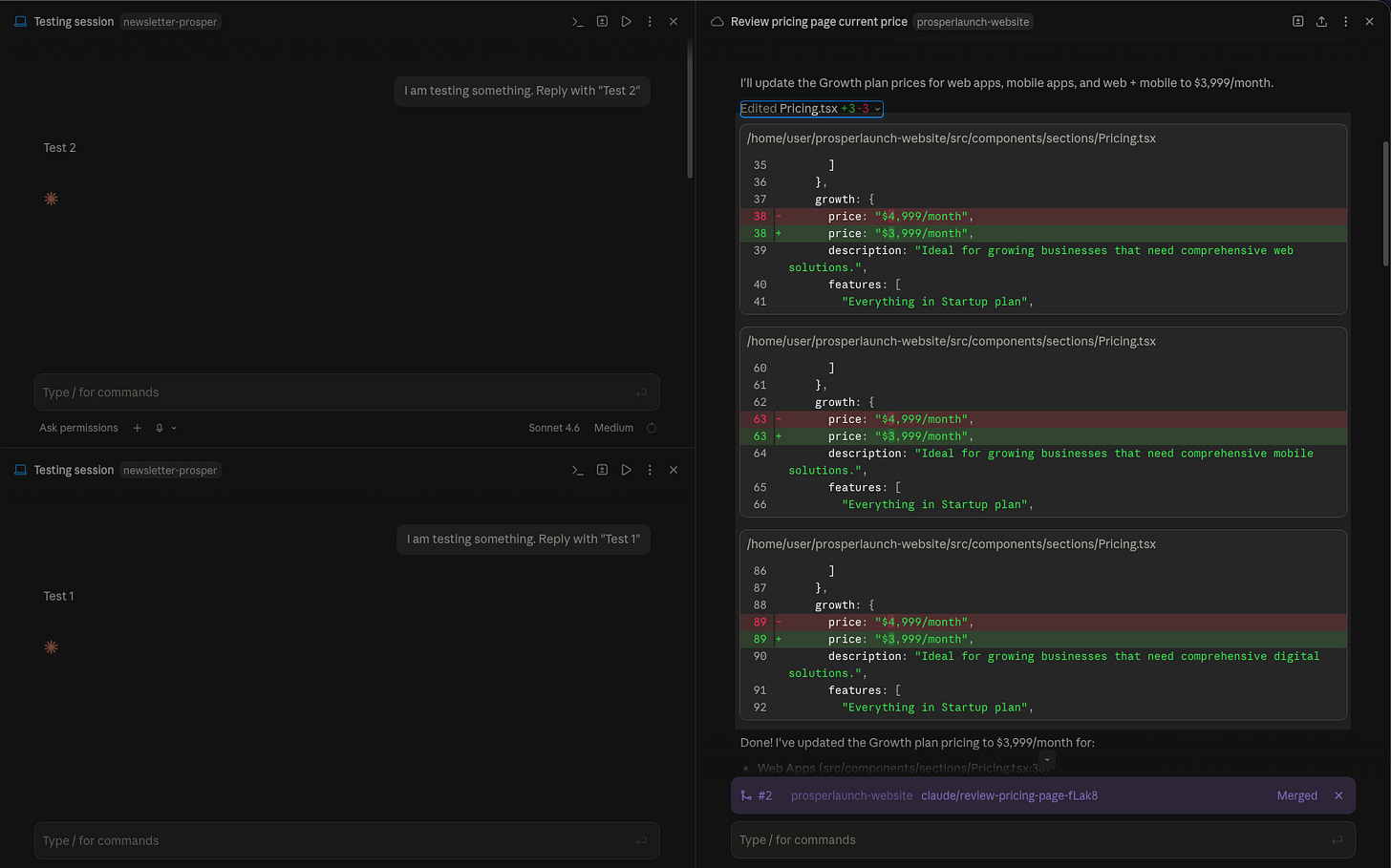The width and height of the screenshot is (1391, 868).
Task: Click removed line 38 with $4,999/month
Action: (x=1043, y=217)
